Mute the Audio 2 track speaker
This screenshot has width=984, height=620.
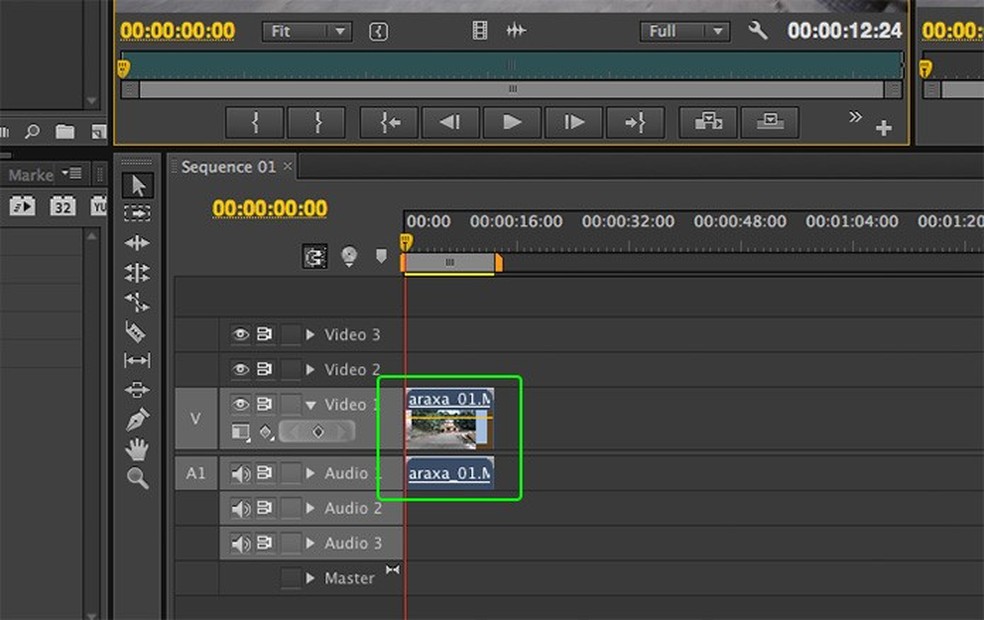click(240, 509)
